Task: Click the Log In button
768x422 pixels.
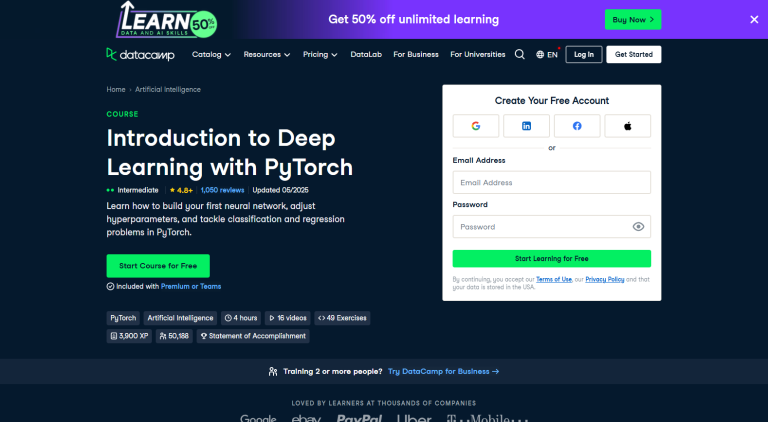Action: click(x=583, y=54)
